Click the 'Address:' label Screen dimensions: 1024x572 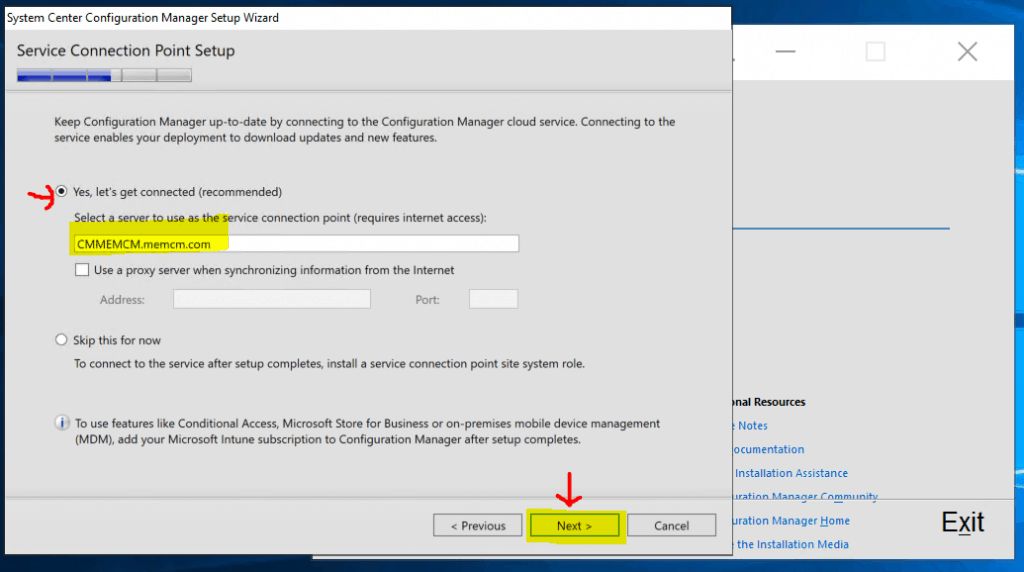pyautogui.click(x=122, y=300)
